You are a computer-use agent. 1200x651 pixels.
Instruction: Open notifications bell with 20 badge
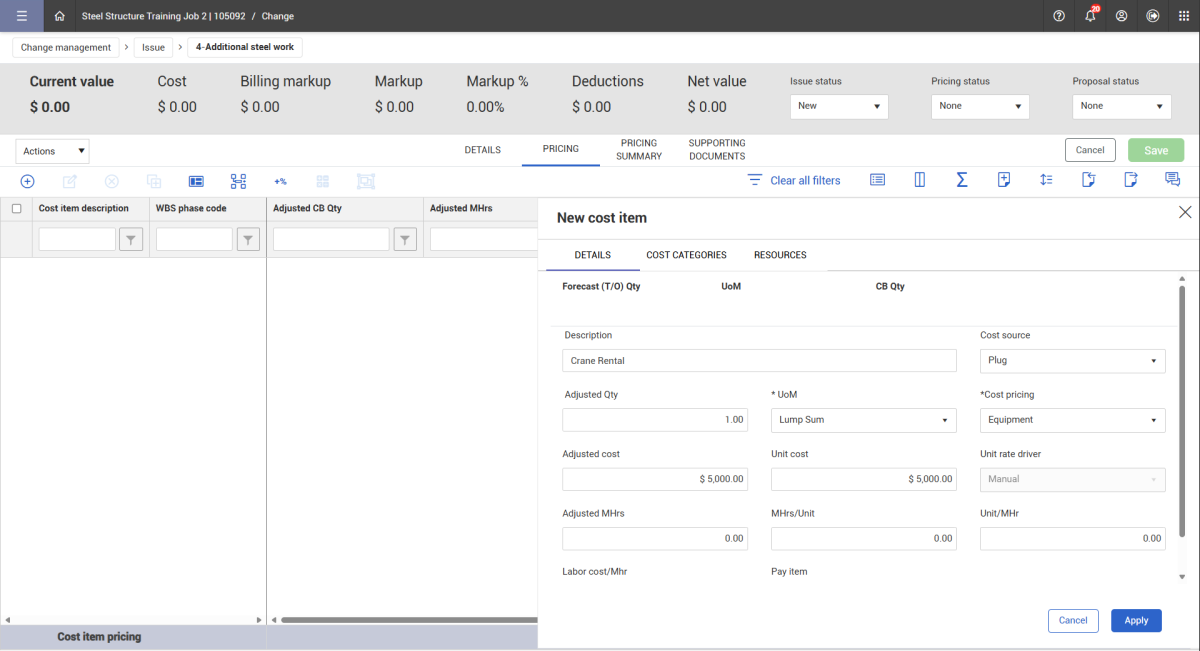1090,16
